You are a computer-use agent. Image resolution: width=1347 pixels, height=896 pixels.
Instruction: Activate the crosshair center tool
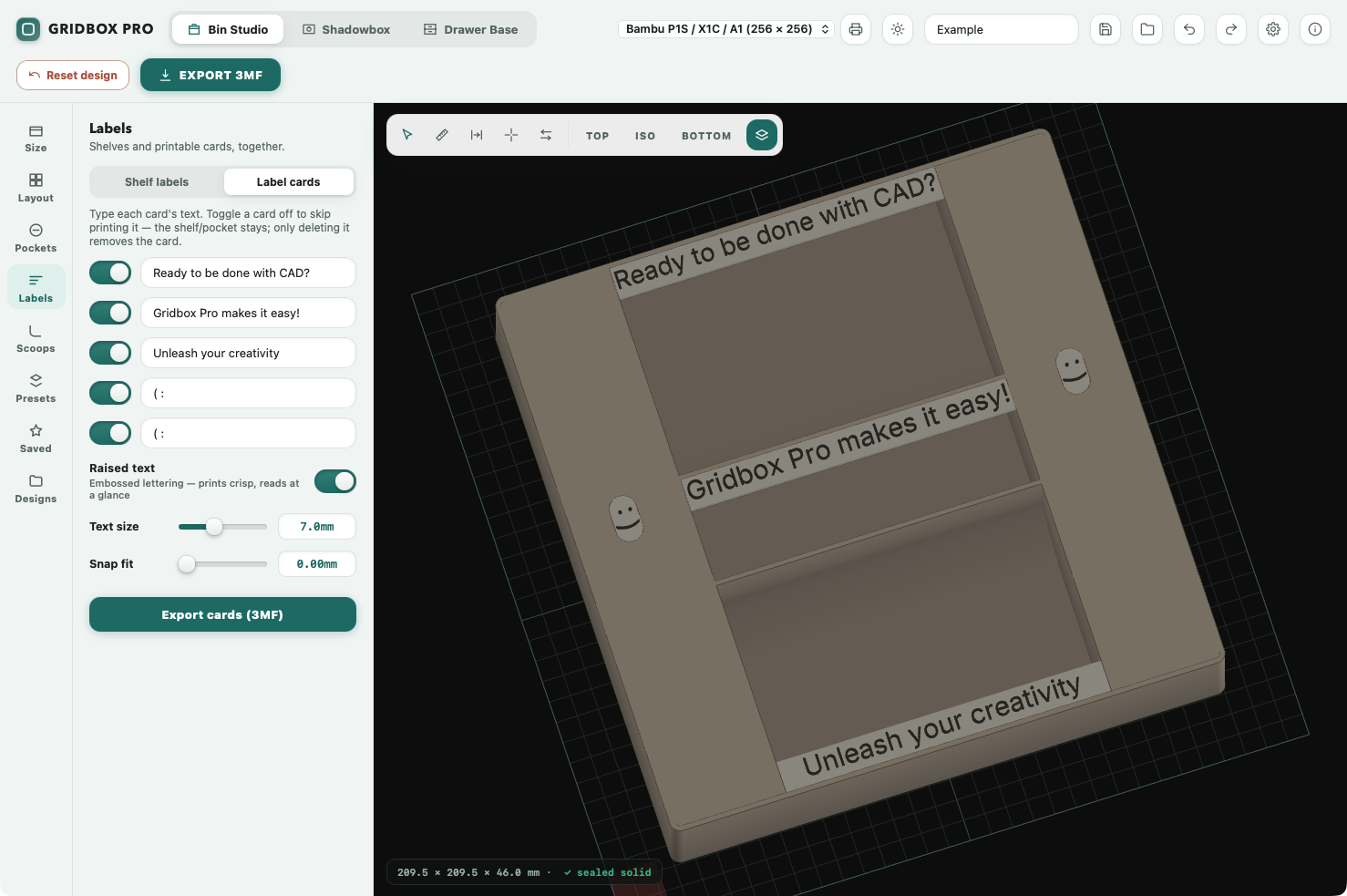tap(511, 135)
